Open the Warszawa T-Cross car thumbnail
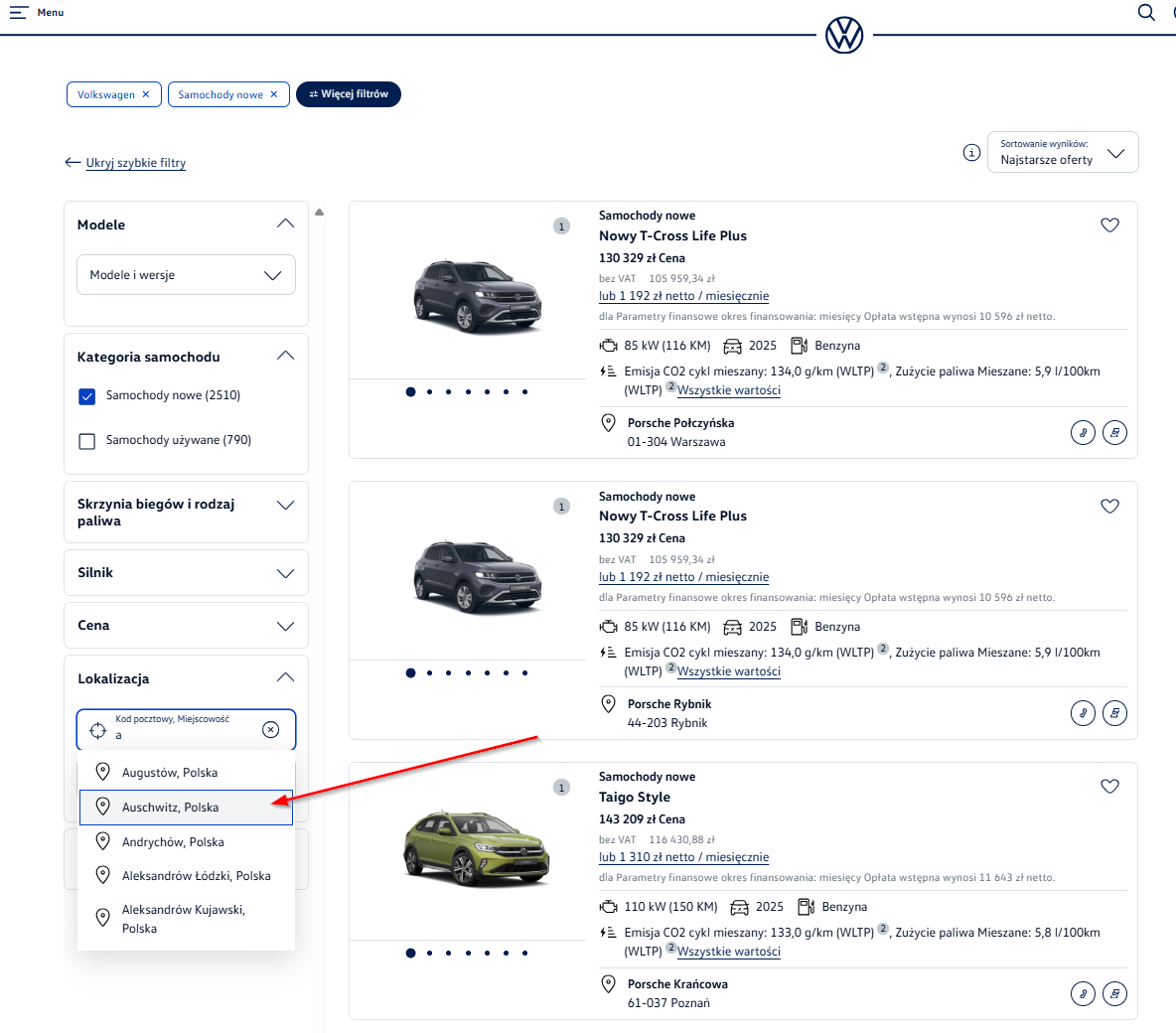Viewport: 1176px width, 1033px height. [x=478, y=296]
